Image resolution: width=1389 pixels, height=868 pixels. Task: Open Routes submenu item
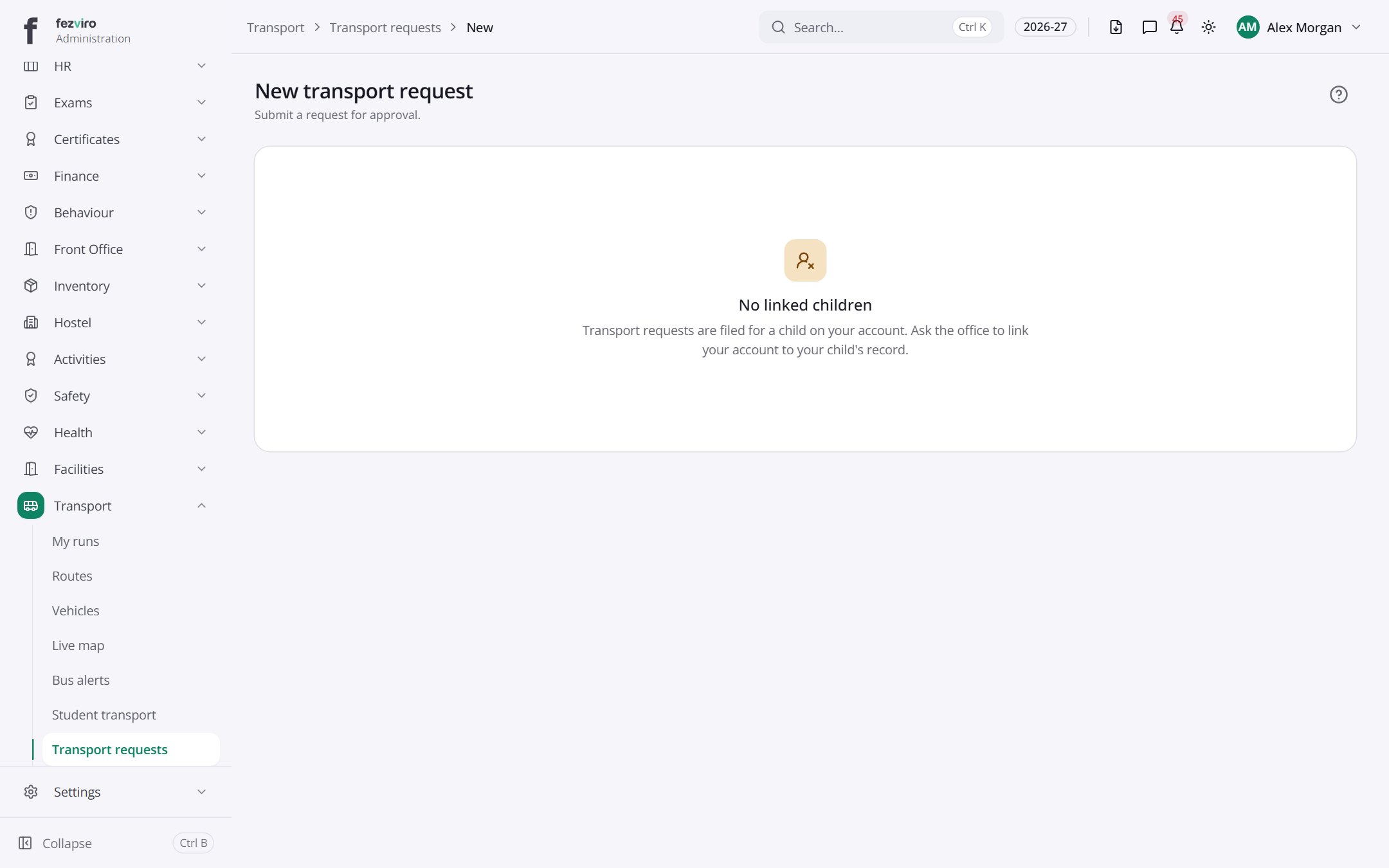click(x=131, y=576)
